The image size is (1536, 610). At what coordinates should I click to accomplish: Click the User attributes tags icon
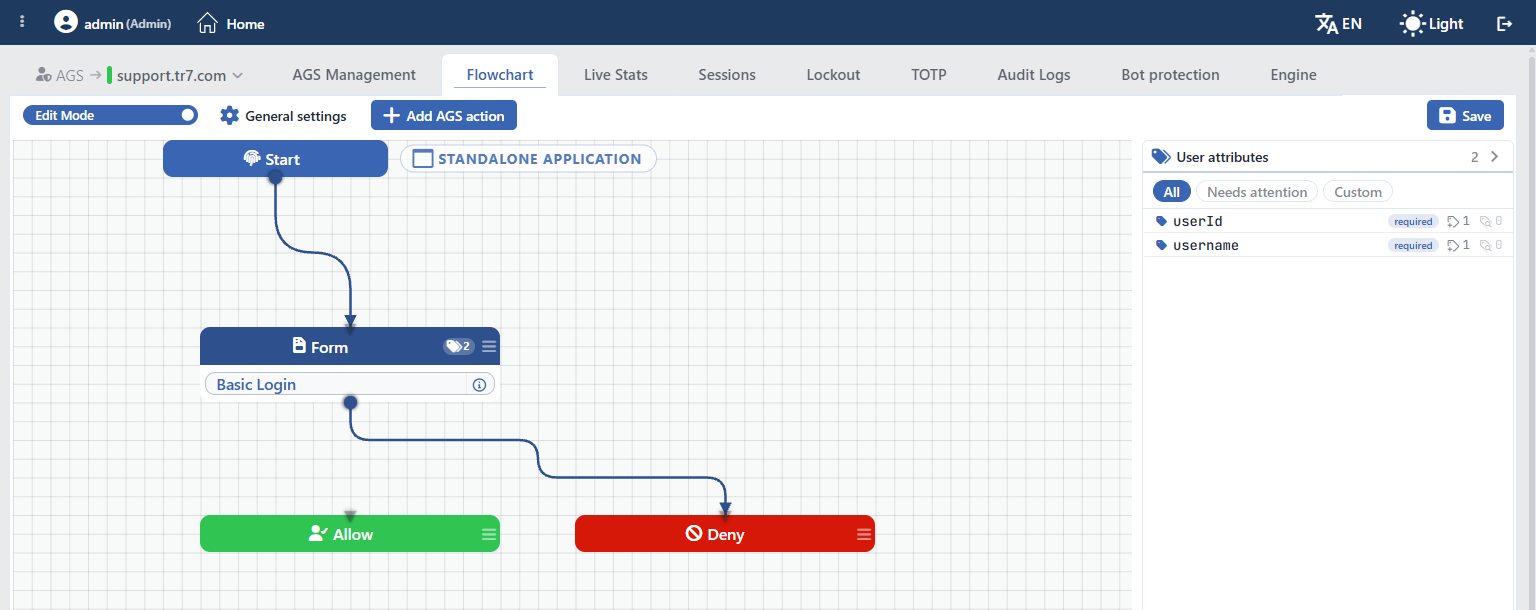[x=1161, y=157]
